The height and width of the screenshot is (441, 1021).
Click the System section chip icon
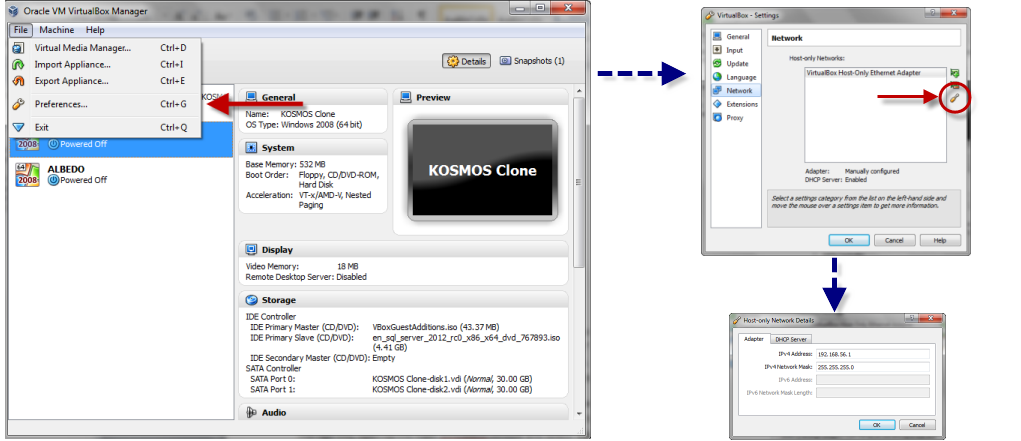(251, 148)
